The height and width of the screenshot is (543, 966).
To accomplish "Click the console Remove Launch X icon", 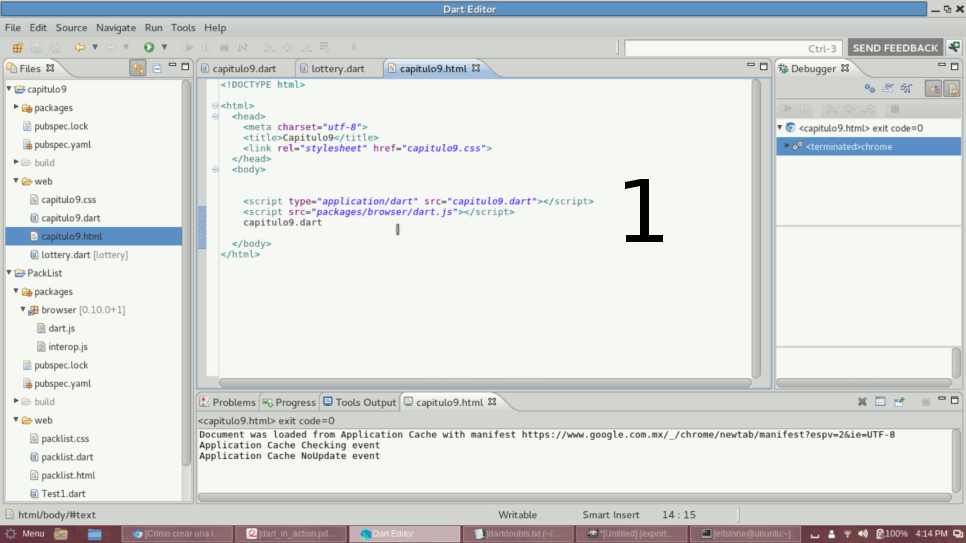I will pyautogui.click(x=862, y=402).
